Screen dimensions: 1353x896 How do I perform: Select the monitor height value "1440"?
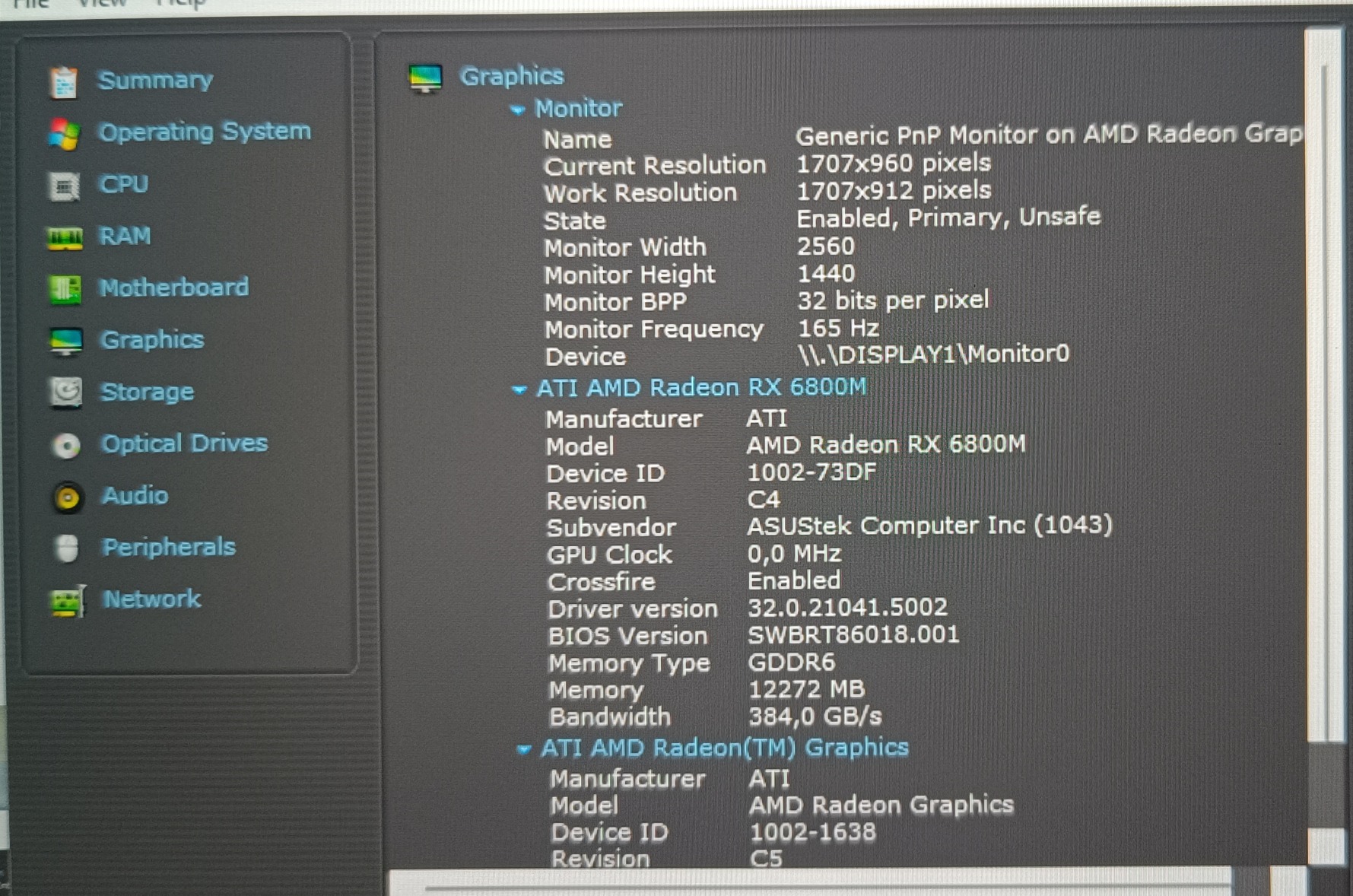click(827, 274)
